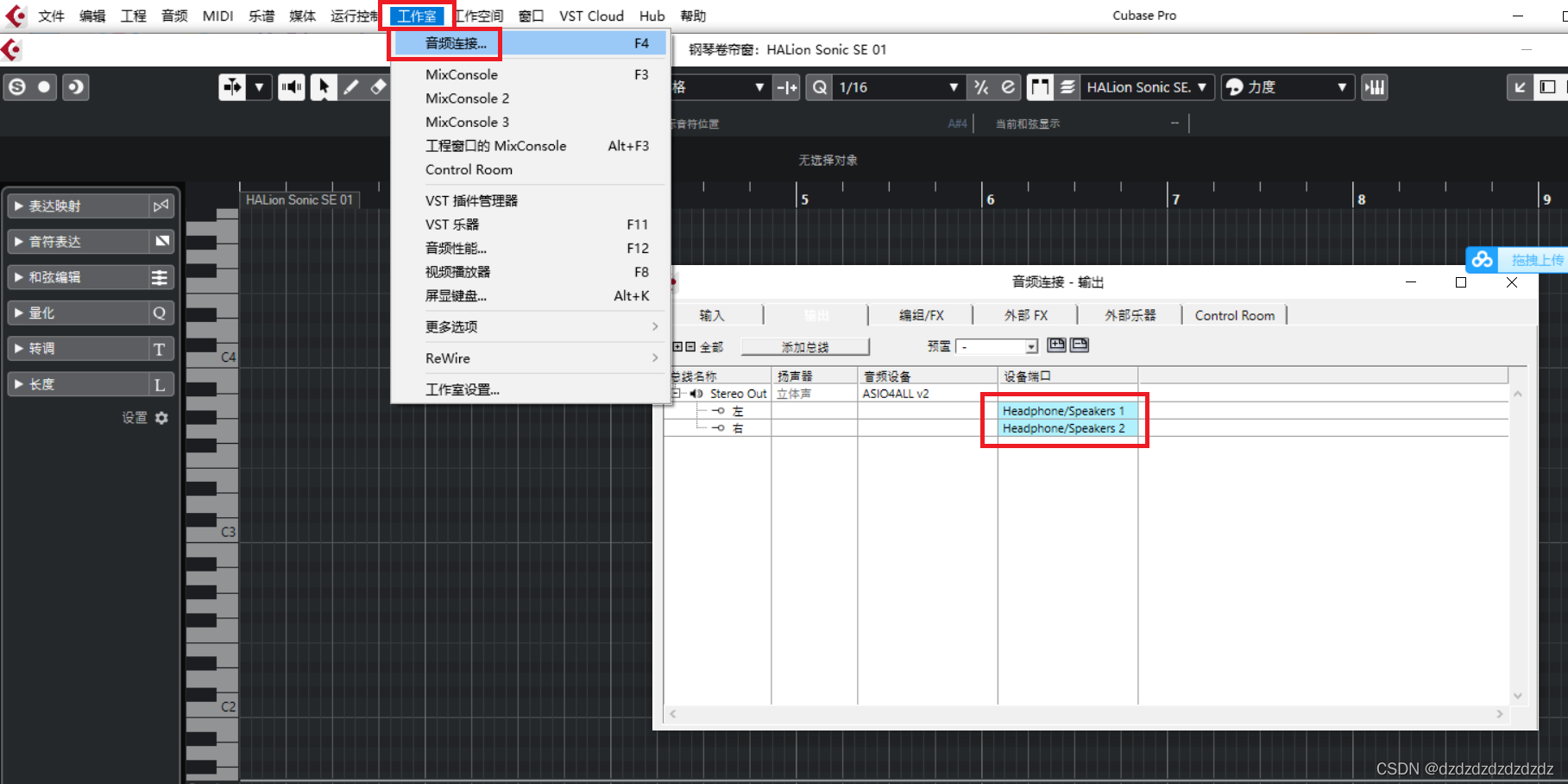This screenshot has height=784, width=1568.
Task: Toggle the retrospective record crescent button
Action: point(76,87)
